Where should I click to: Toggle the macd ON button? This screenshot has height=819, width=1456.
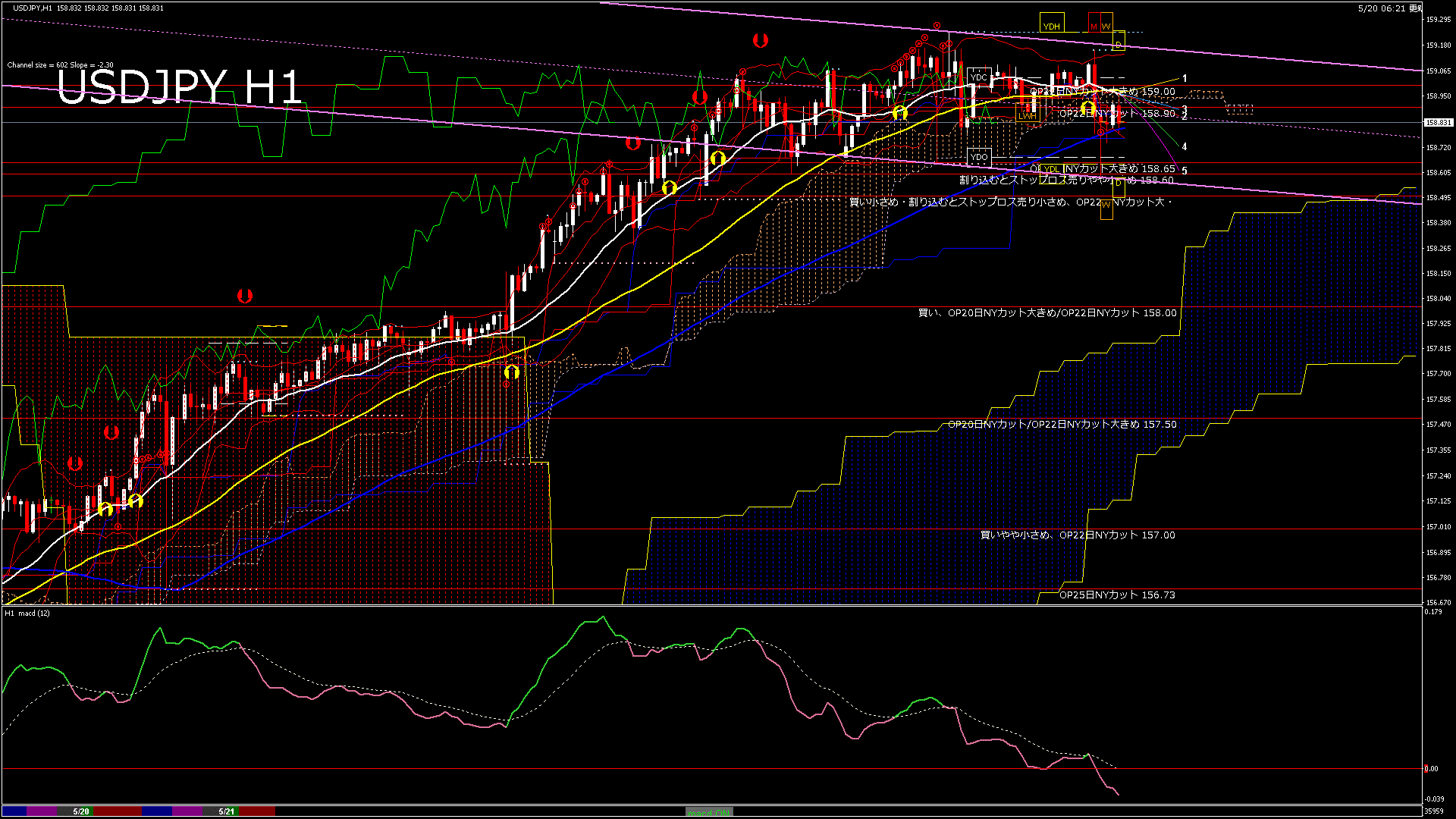pyautogui.click(x=709, y=811)
